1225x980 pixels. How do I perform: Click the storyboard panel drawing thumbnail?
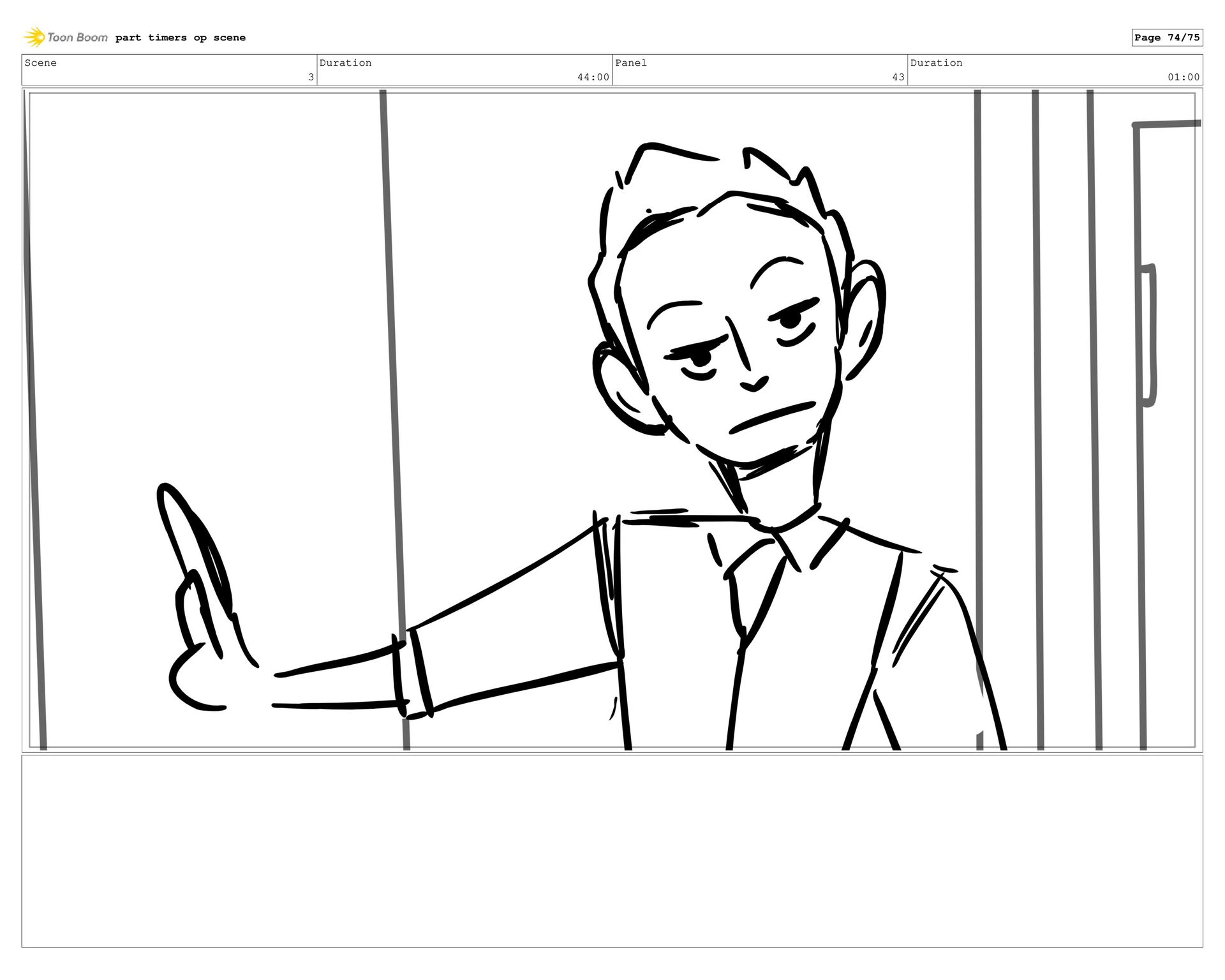[612, 420]
